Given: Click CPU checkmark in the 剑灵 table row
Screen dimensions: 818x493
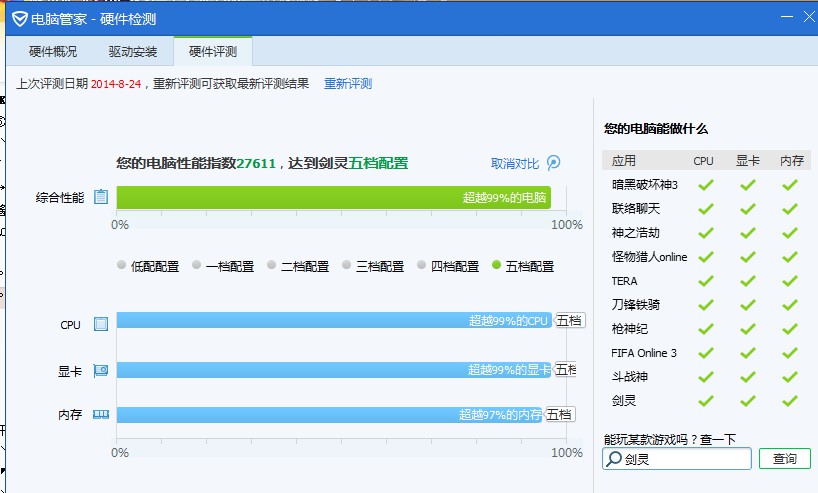Looking at the screenshot, I should click(x=705, y=401).
